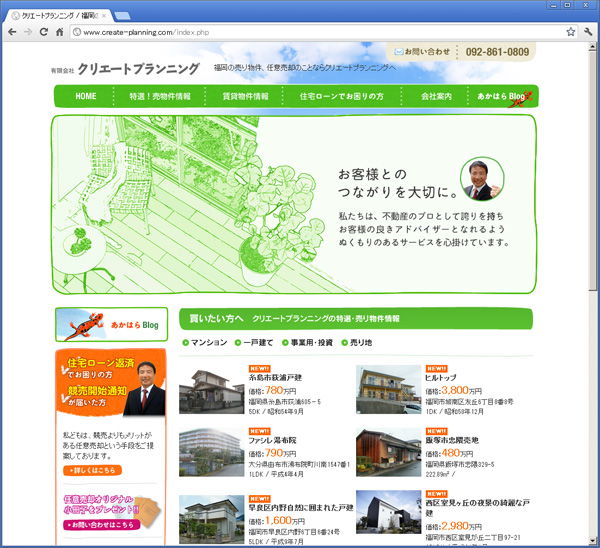
Task: Click the お客様とのつながりを大切に hero banner
Action: point(294,204)
